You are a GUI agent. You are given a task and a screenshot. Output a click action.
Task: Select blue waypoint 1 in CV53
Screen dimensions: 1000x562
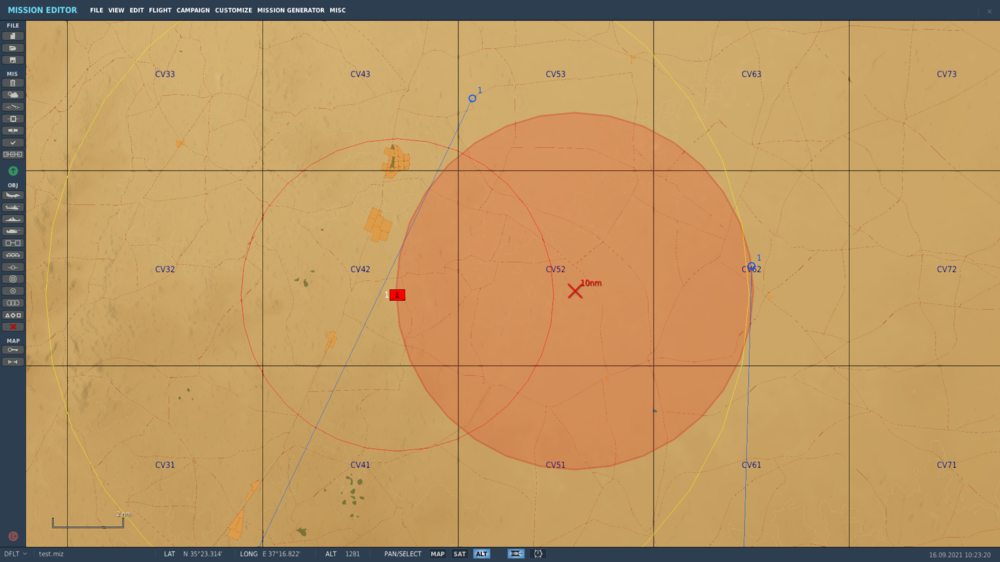pos(473,98)
